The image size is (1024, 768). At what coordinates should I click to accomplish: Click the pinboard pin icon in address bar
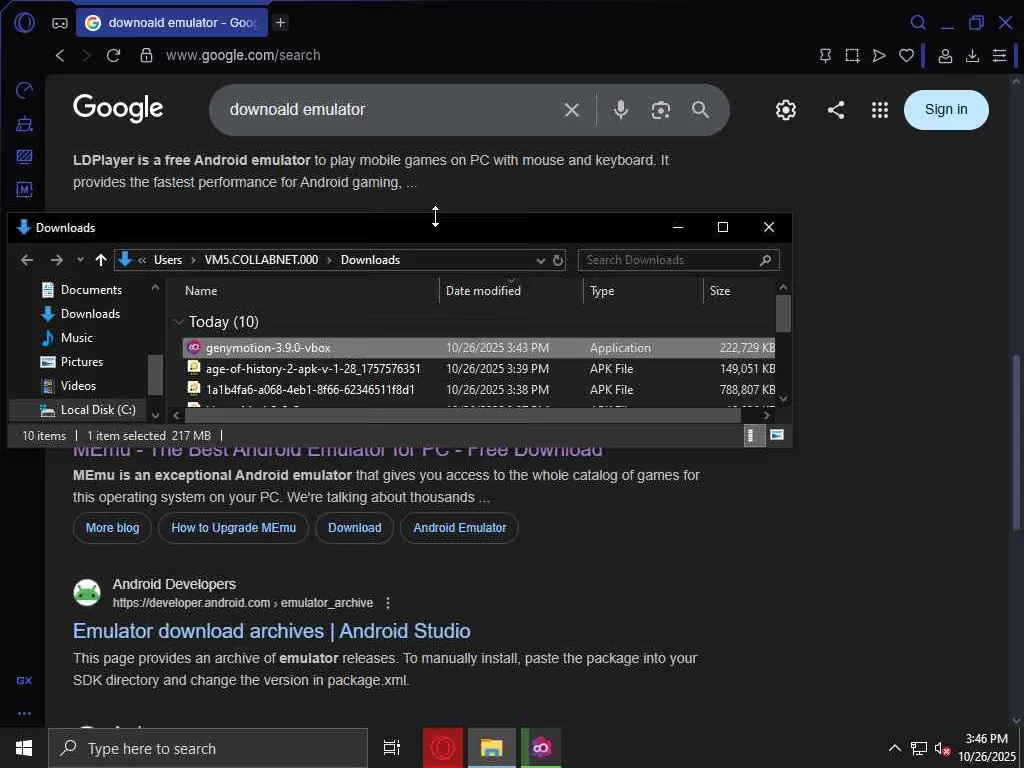825,56
